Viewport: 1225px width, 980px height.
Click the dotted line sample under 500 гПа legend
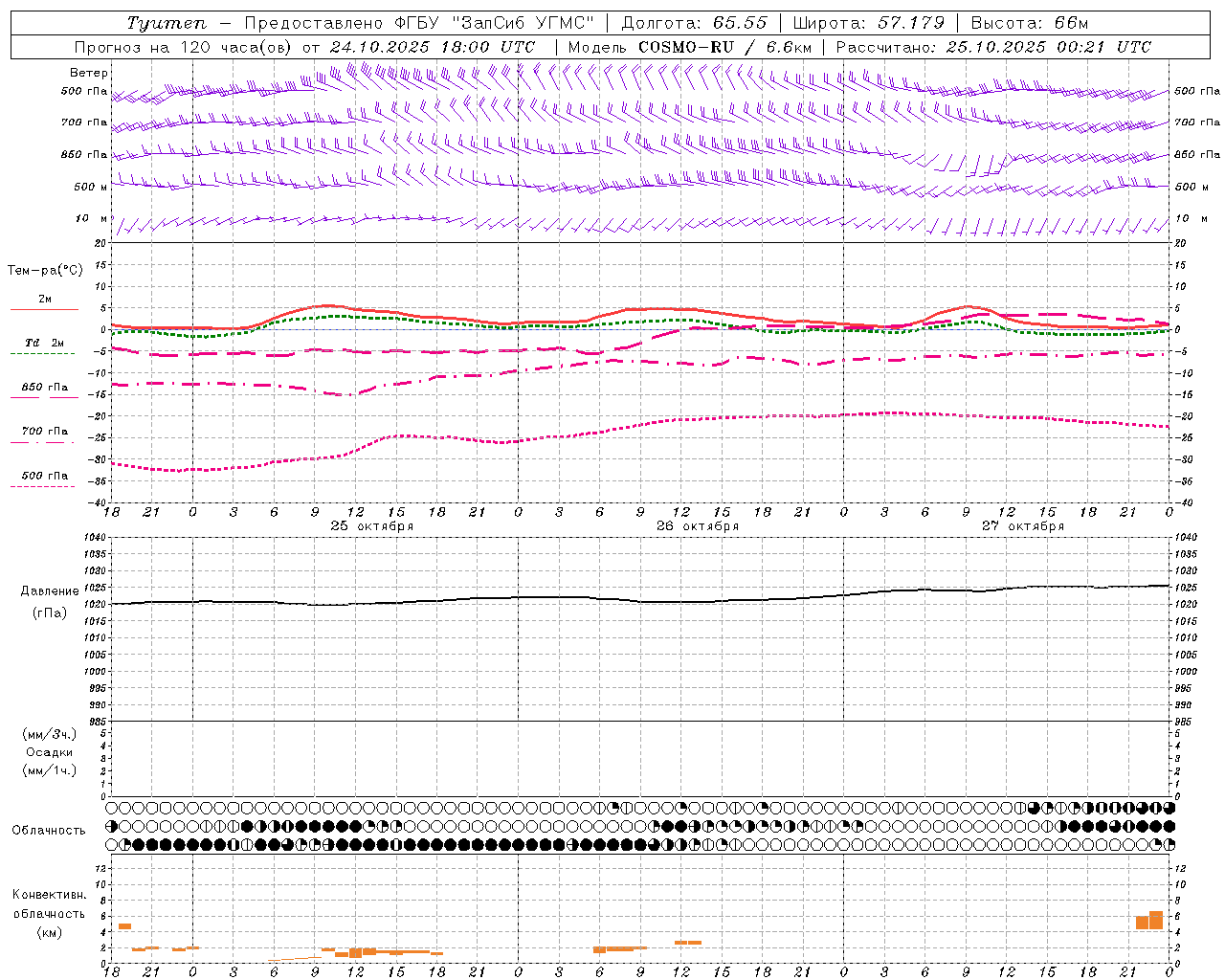(x=42, y=487)
